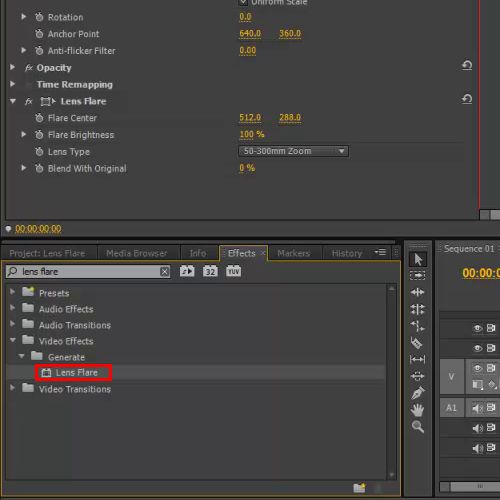Toggle animation stopwatch for Rotation
500x500 pixels.
pos(39,17)
